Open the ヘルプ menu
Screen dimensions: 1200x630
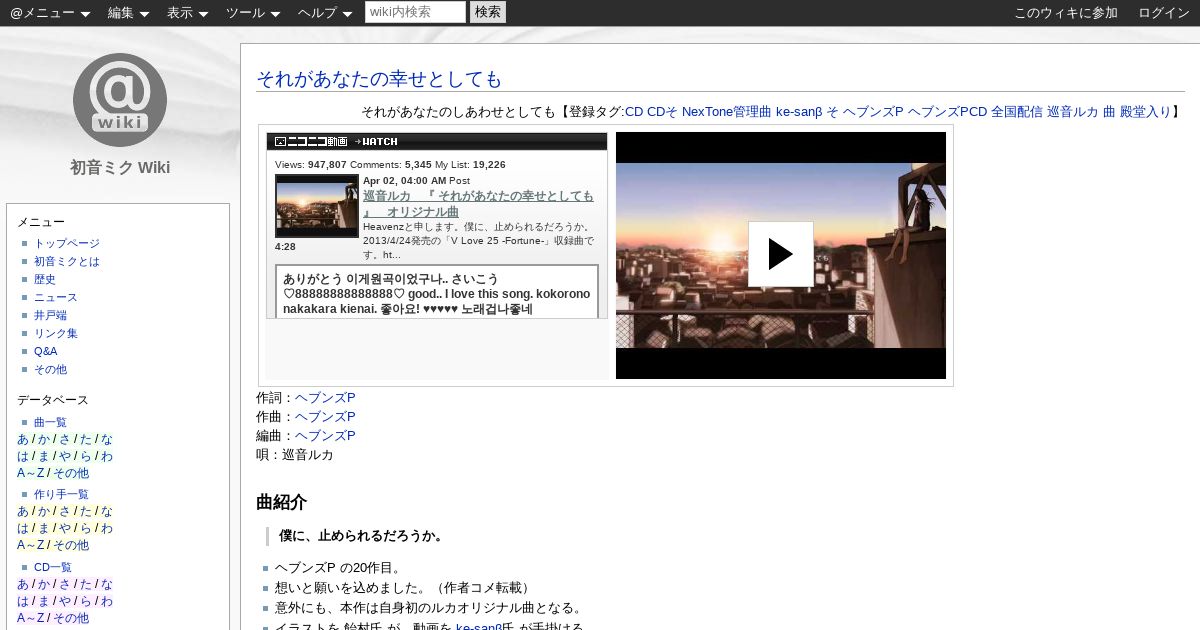click(325, 13)
